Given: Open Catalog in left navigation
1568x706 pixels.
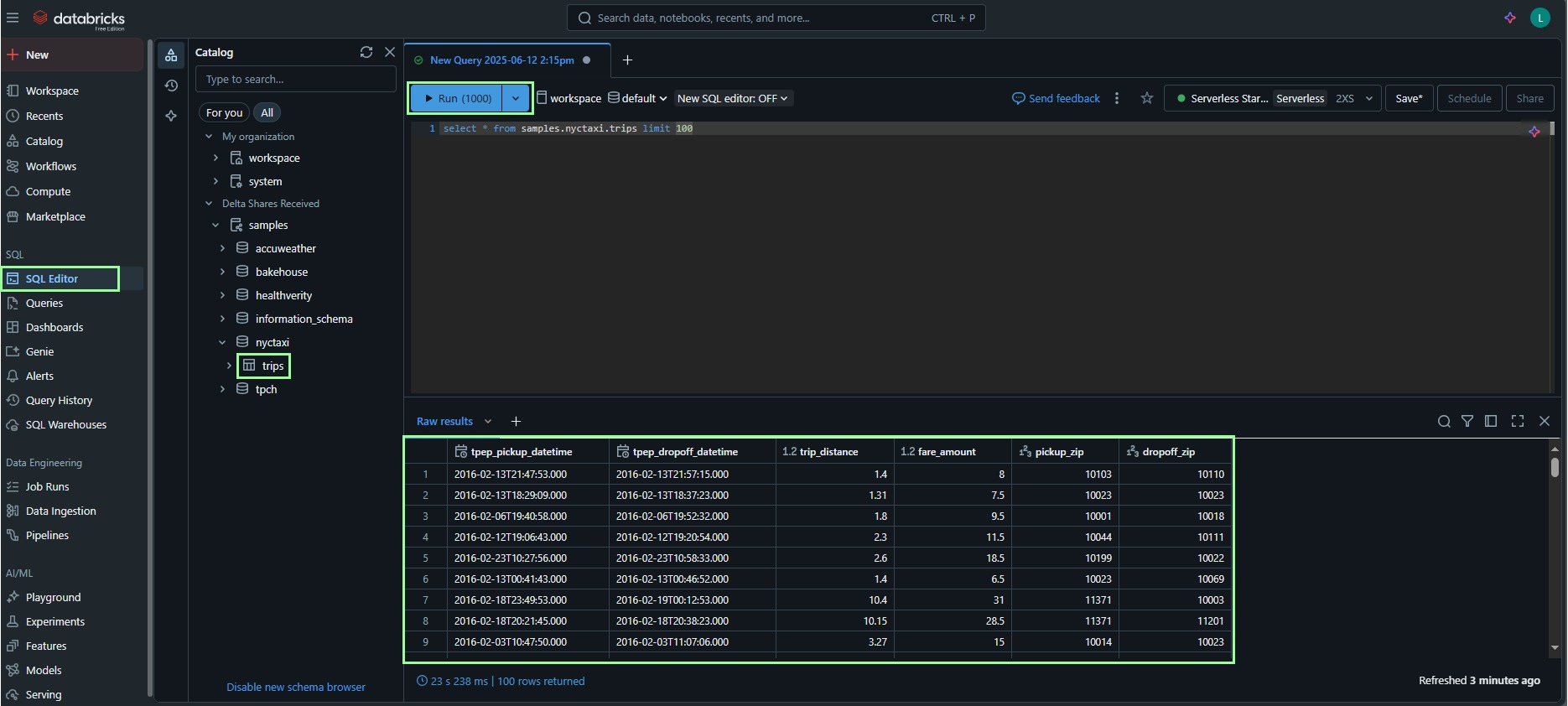Looking at the screenshot, I should (x=44, y=141).
